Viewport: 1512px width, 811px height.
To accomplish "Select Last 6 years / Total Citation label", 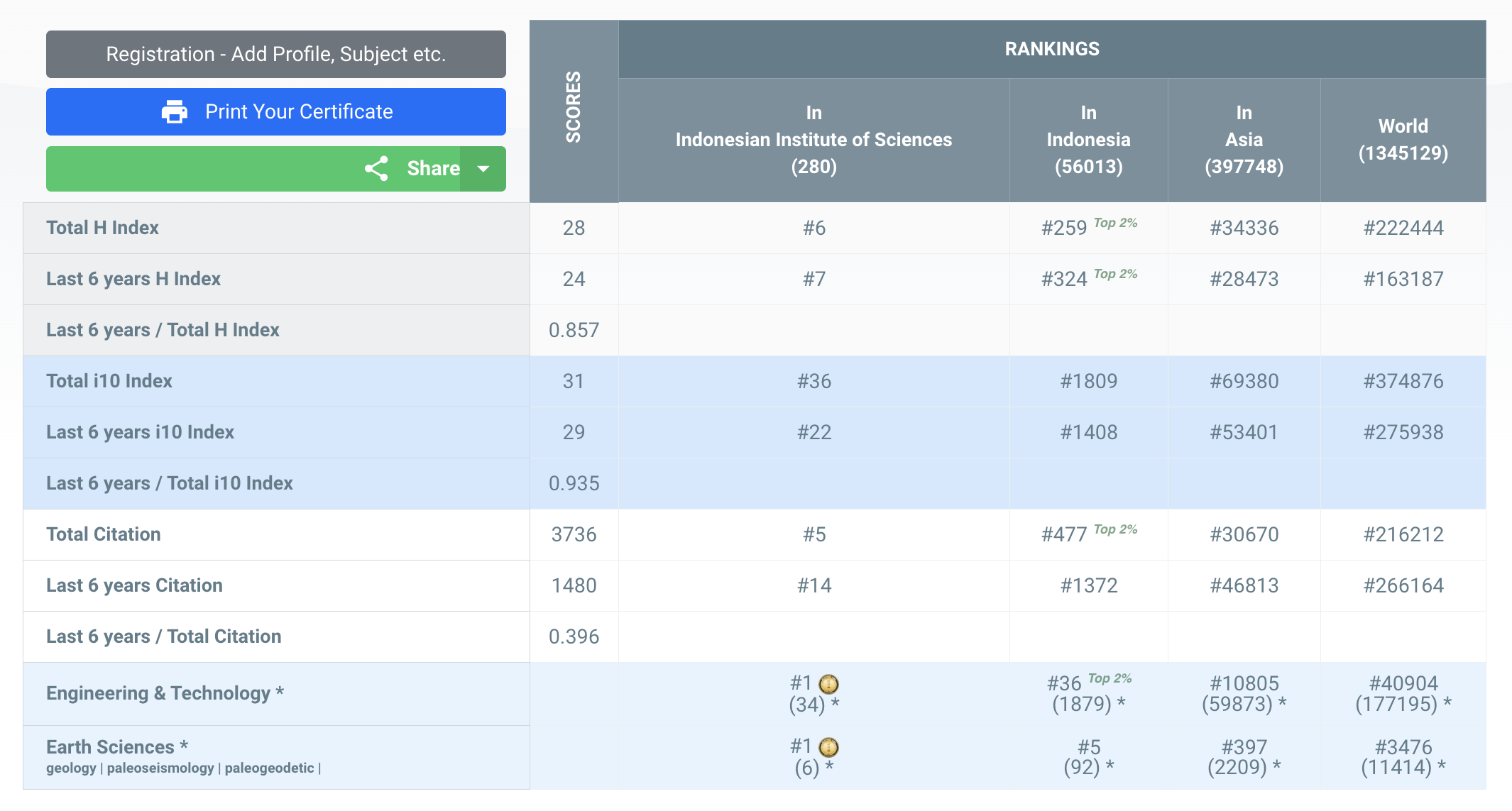I will [x=164, y=636].
